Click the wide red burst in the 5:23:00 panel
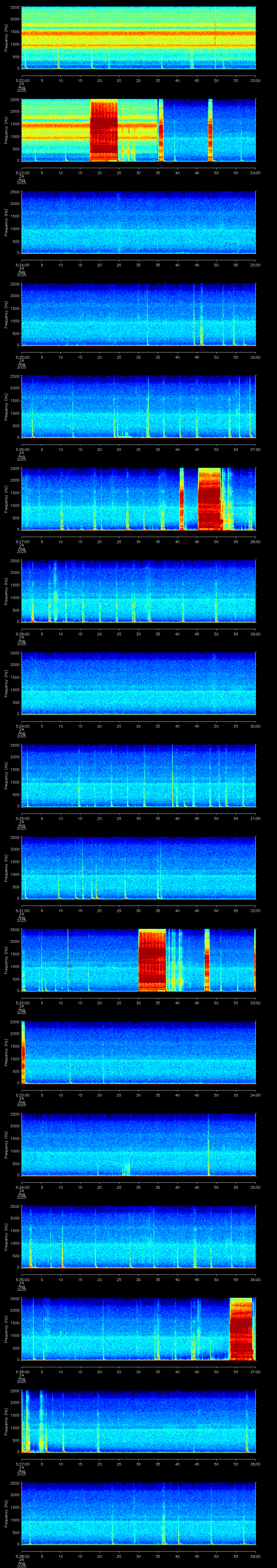The width and height of the screenshot is (277, 1568). (x=104, y=130)
